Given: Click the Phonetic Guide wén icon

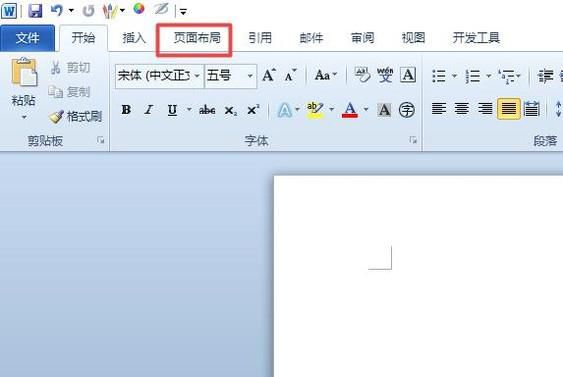Looking at the screenshot, I should (385, 75).
